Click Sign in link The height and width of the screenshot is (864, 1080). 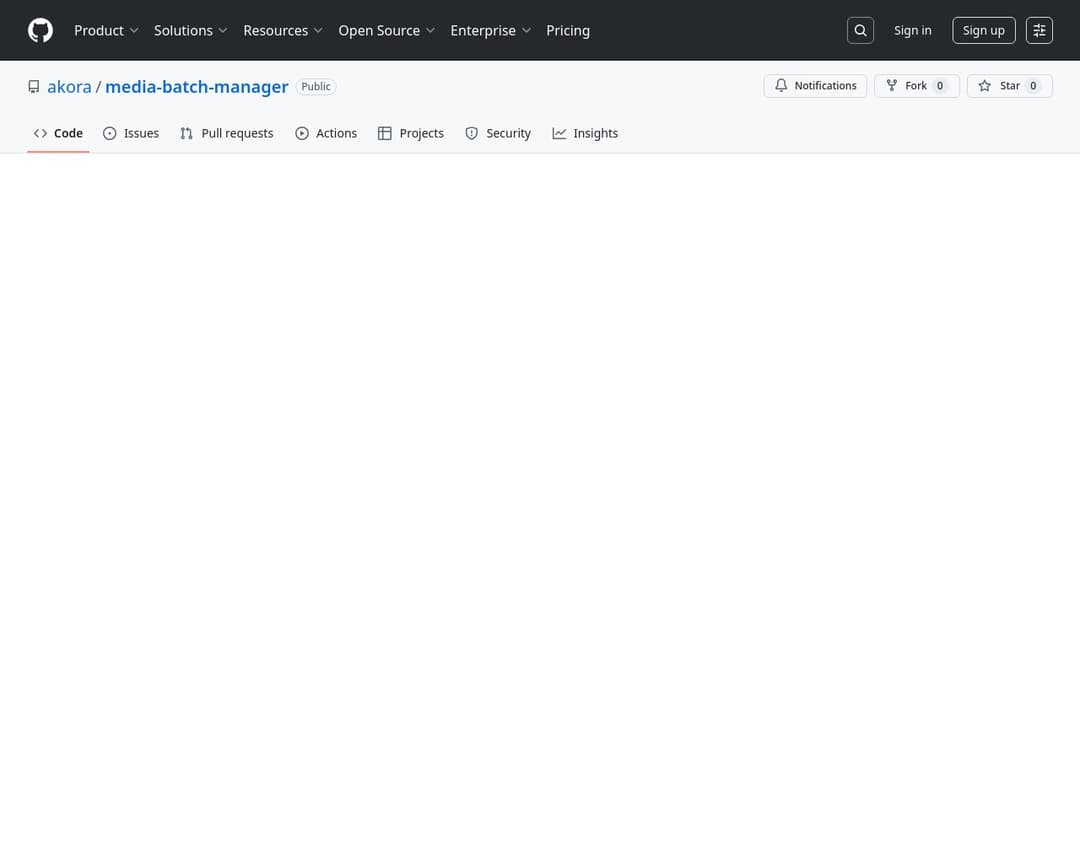pos(912,30)
